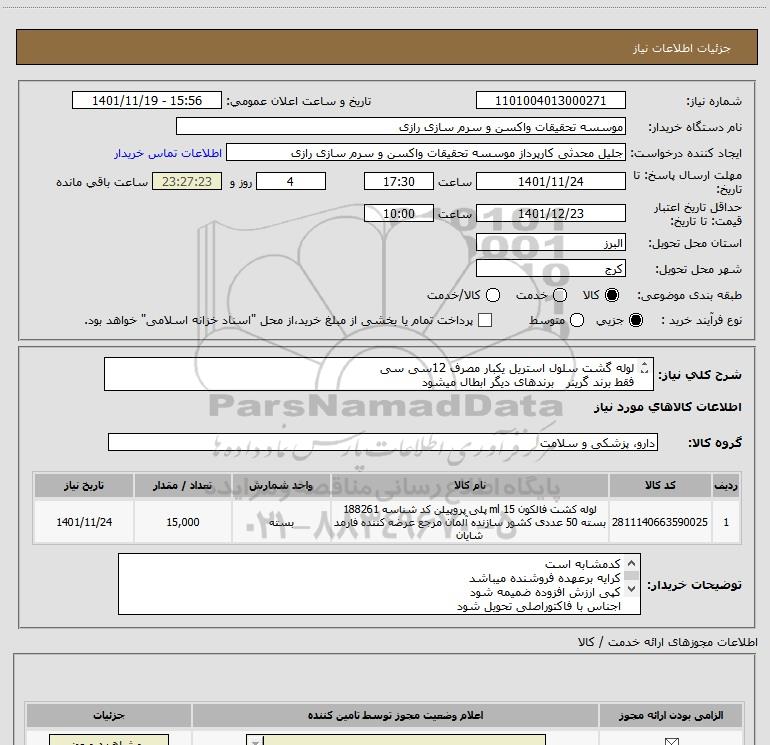The width and height of the screenshot is (770, 745).
Task: Click the description box spinner arrows
Action: click(x=645, y=367)
